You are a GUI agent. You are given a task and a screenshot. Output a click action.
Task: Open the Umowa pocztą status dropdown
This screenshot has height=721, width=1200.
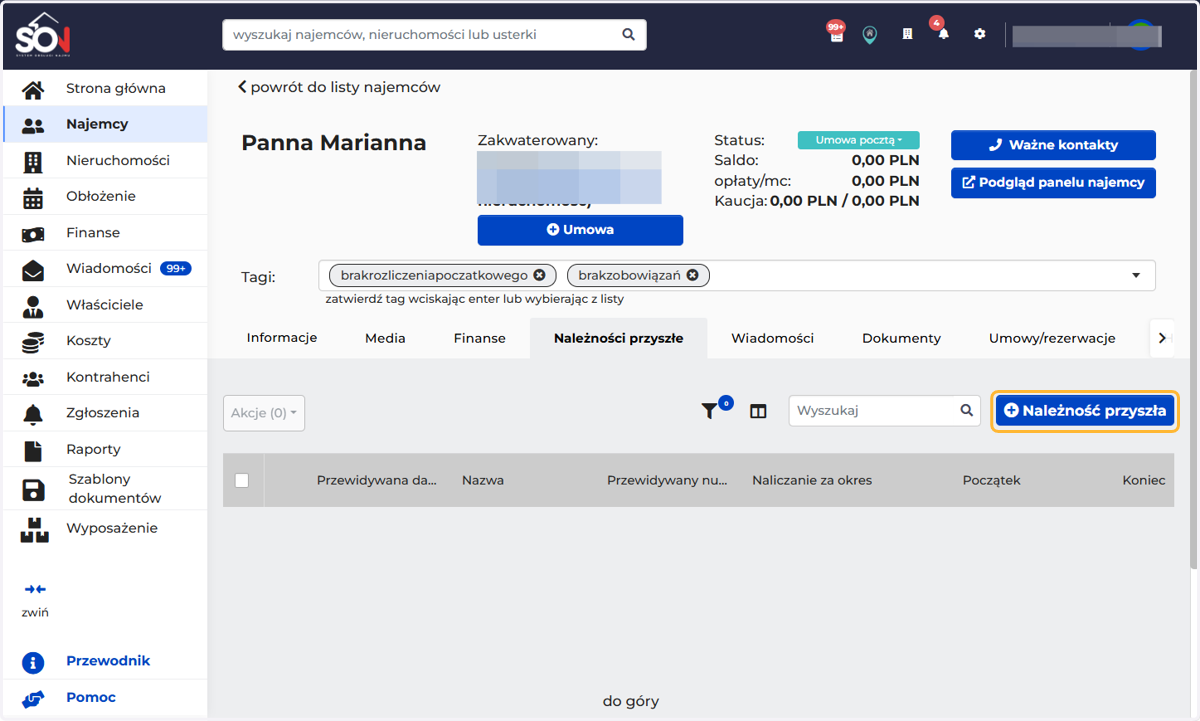click(x=858, y=140)
